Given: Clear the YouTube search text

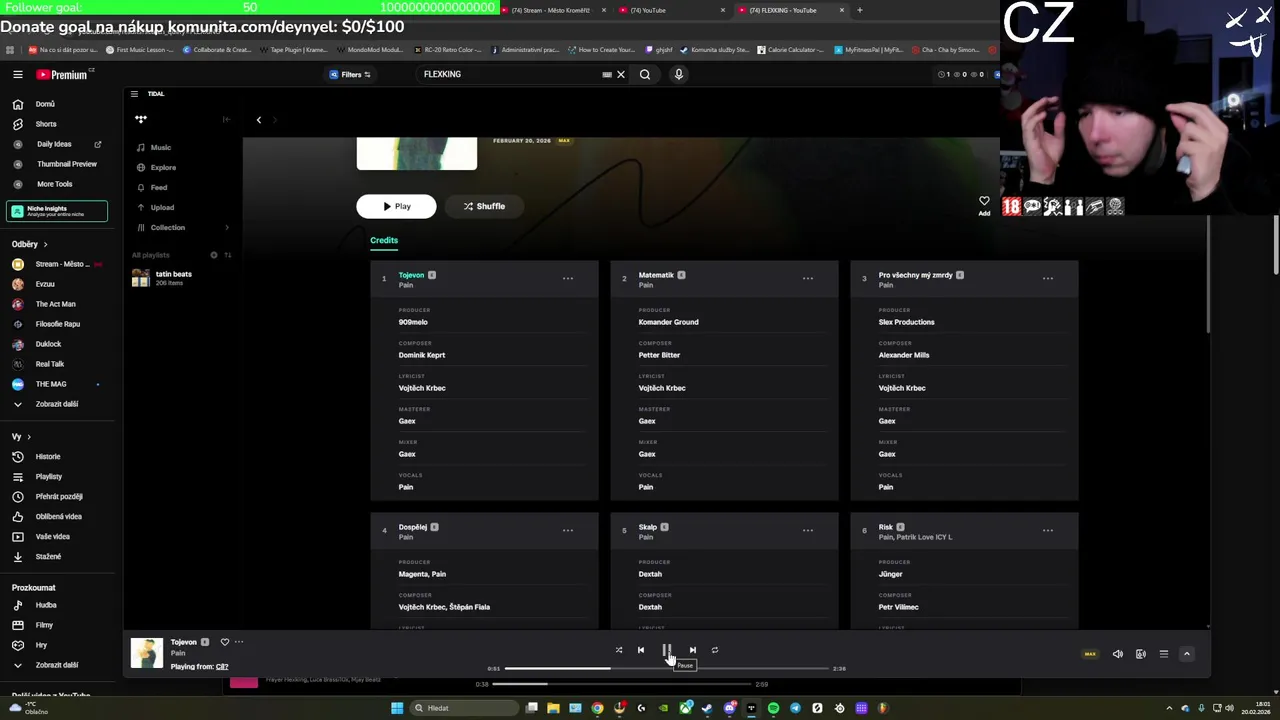Looking at the screenshot, I should pyautogui.click(x=620, y=75).
